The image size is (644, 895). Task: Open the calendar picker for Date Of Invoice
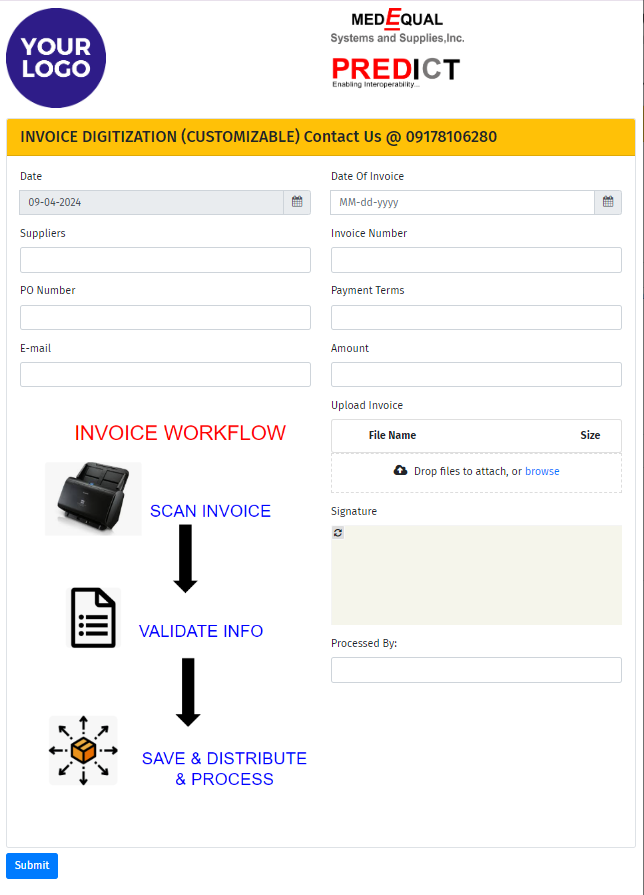click(608, 202)
